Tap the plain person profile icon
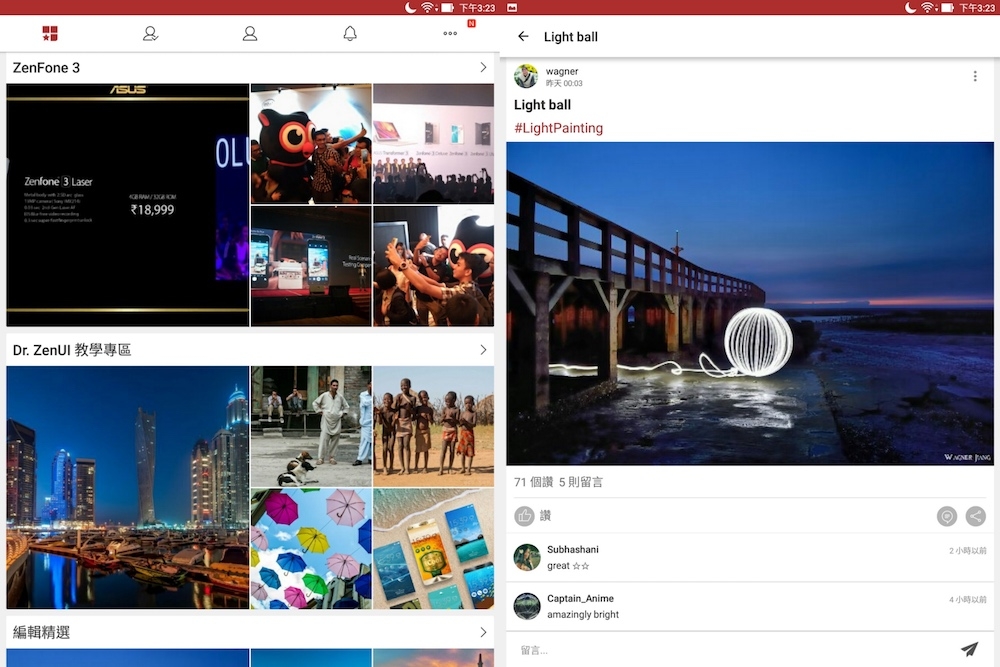1000x667 pixels. point(250,34)
